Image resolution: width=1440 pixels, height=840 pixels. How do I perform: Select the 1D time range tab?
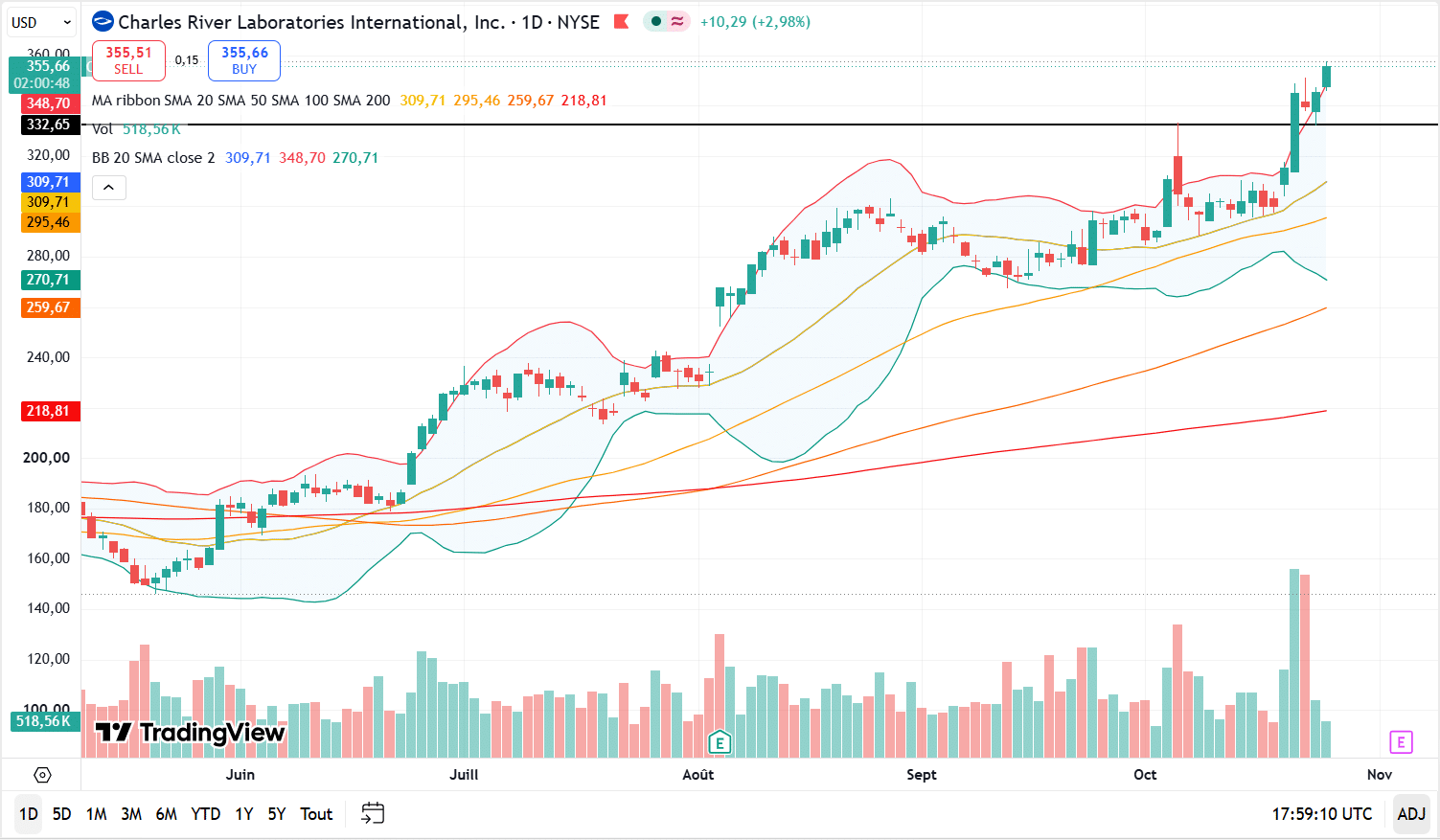[x=29, y=814]
